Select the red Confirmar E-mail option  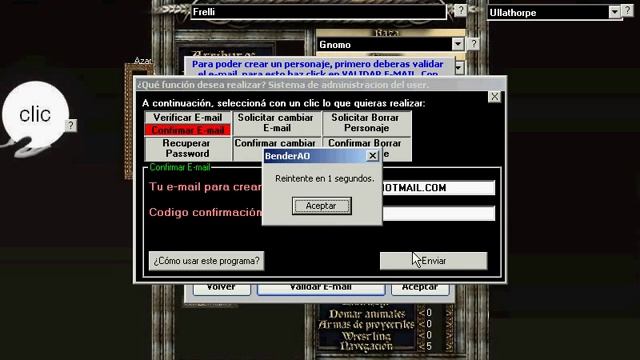188,130
